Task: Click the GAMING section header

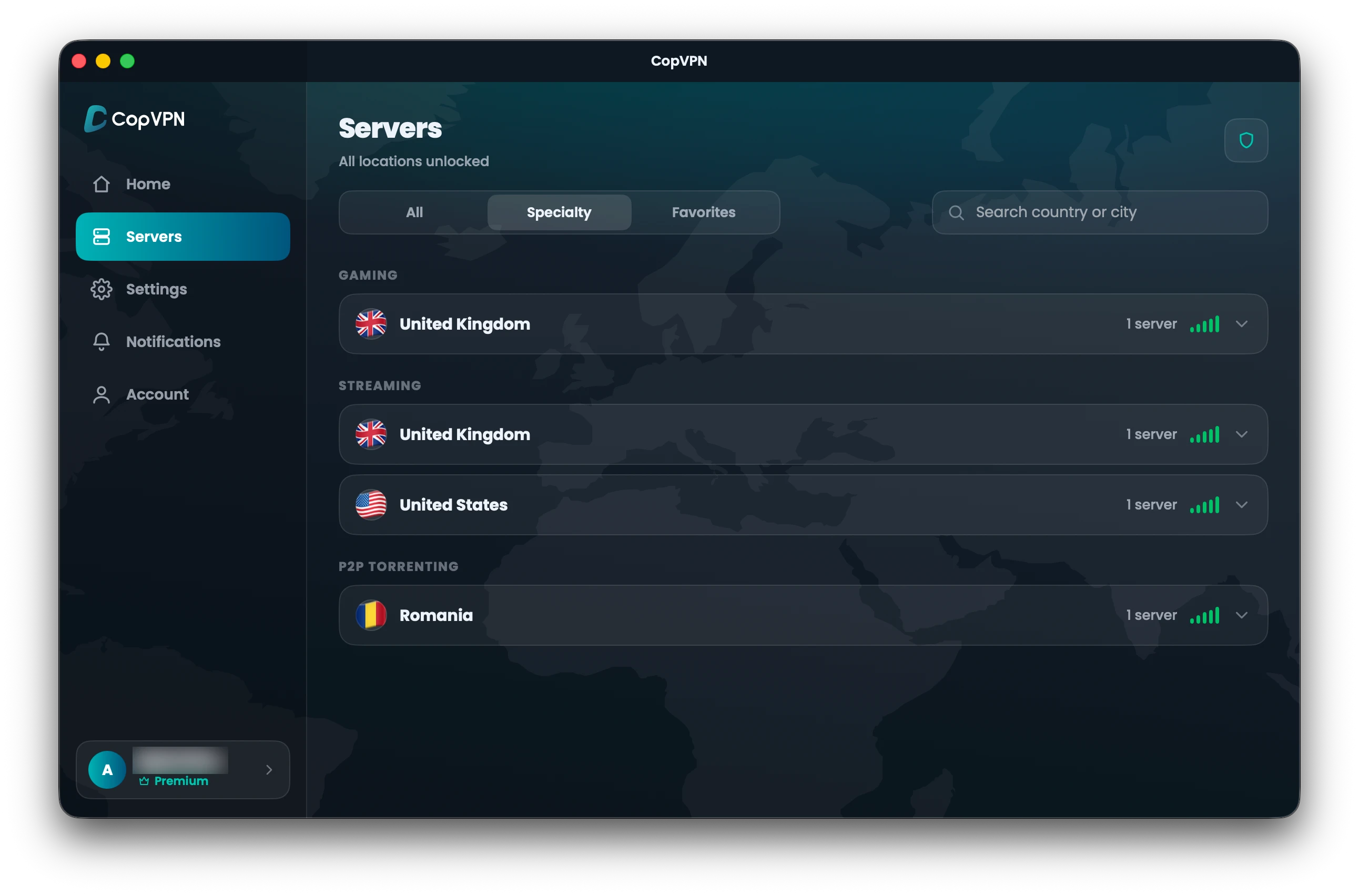Action: pos(368,276)
